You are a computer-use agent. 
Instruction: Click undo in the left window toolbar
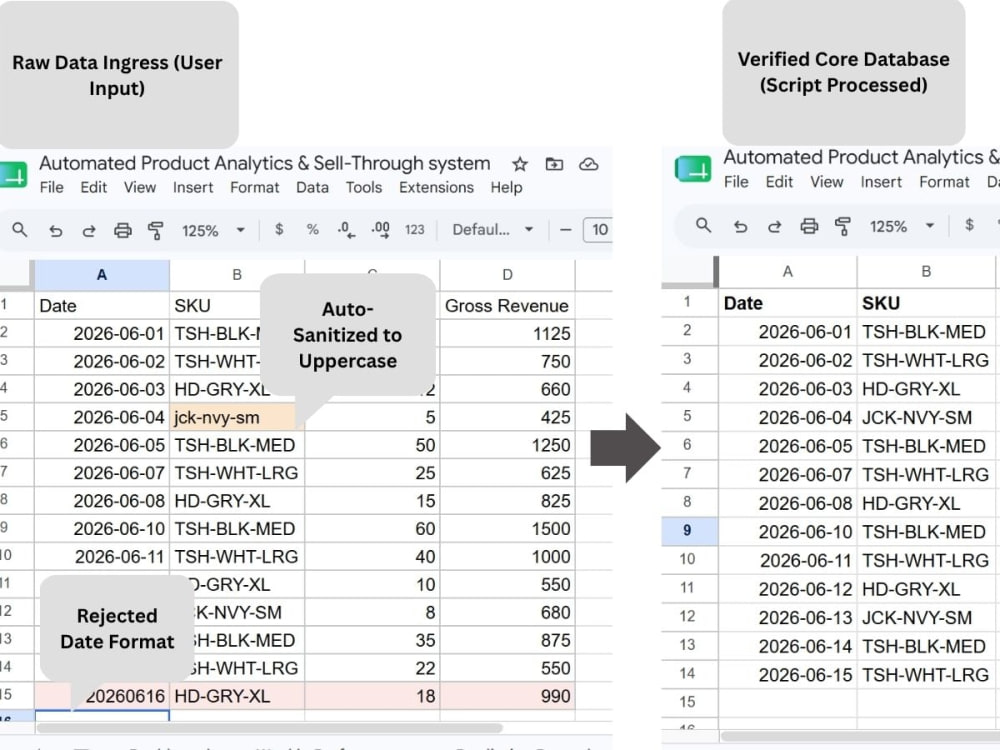coord(55,230)
